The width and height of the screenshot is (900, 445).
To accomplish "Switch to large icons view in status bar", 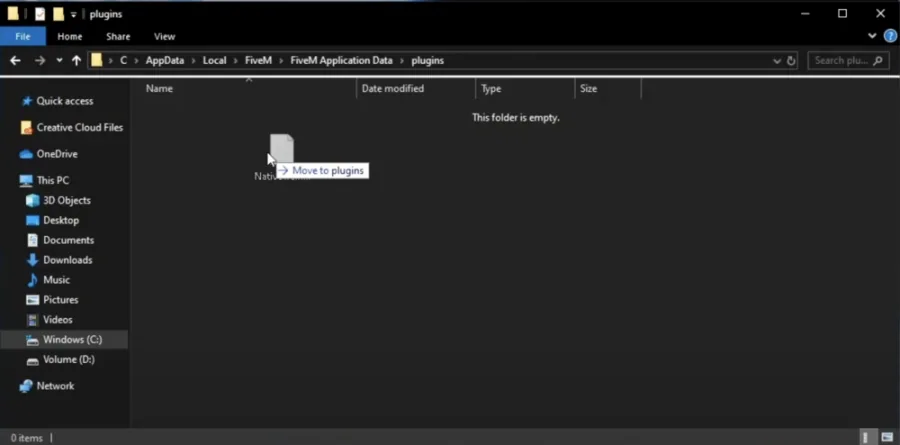I will (x=887, y=438).
